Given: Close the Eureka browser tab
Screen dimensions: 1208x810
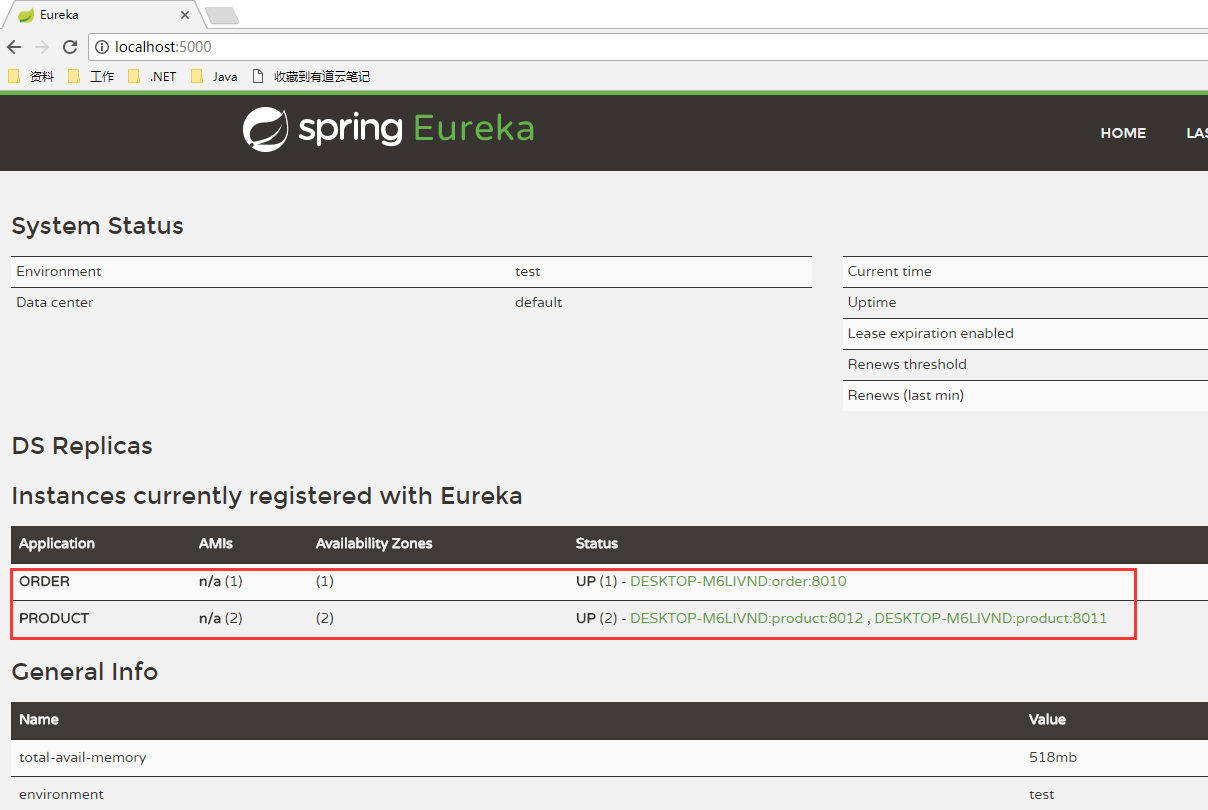Looking at the screenshot, I should coord(185,15).
